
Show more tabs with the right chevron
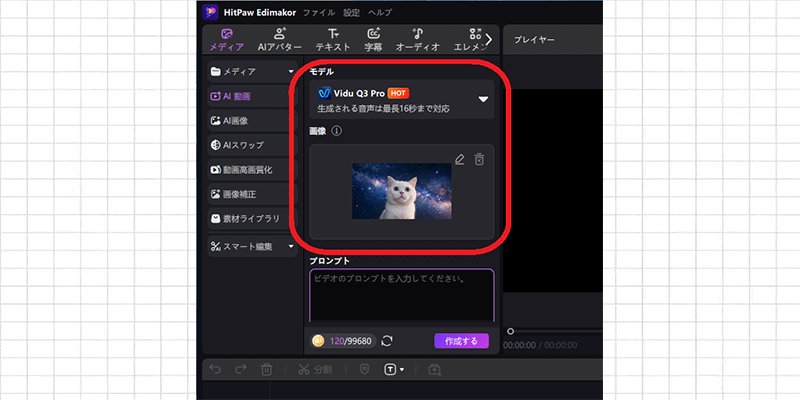(x=489, y=40)
